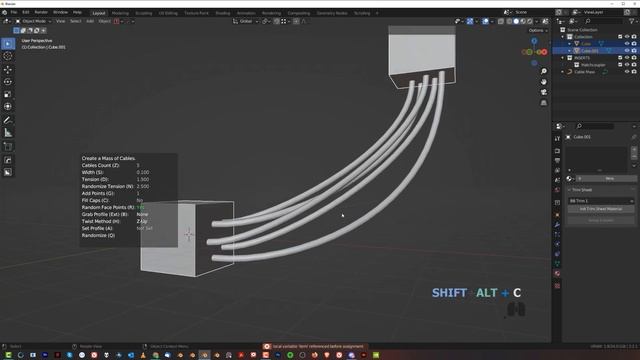Open the Edit menu
Screen dimensions: 640x360
point(25,13)
